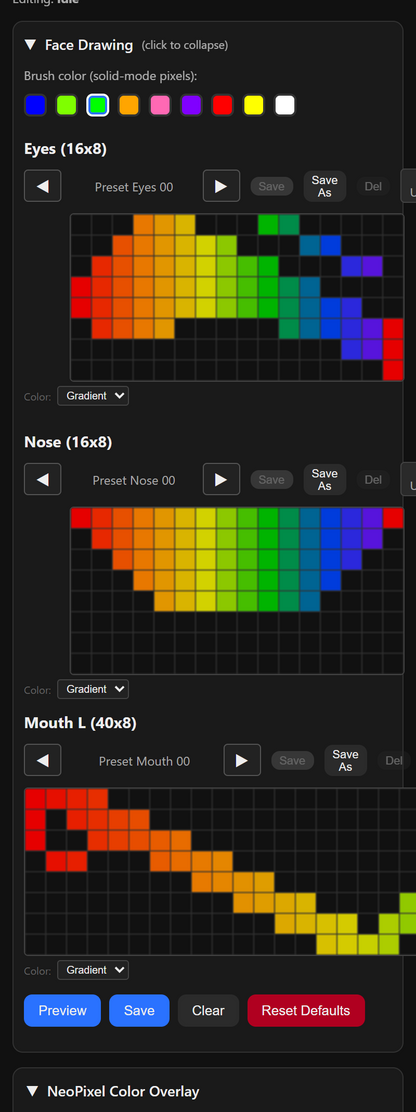
Task: Click Save As for Eyes preset
Action: point(325,186)
